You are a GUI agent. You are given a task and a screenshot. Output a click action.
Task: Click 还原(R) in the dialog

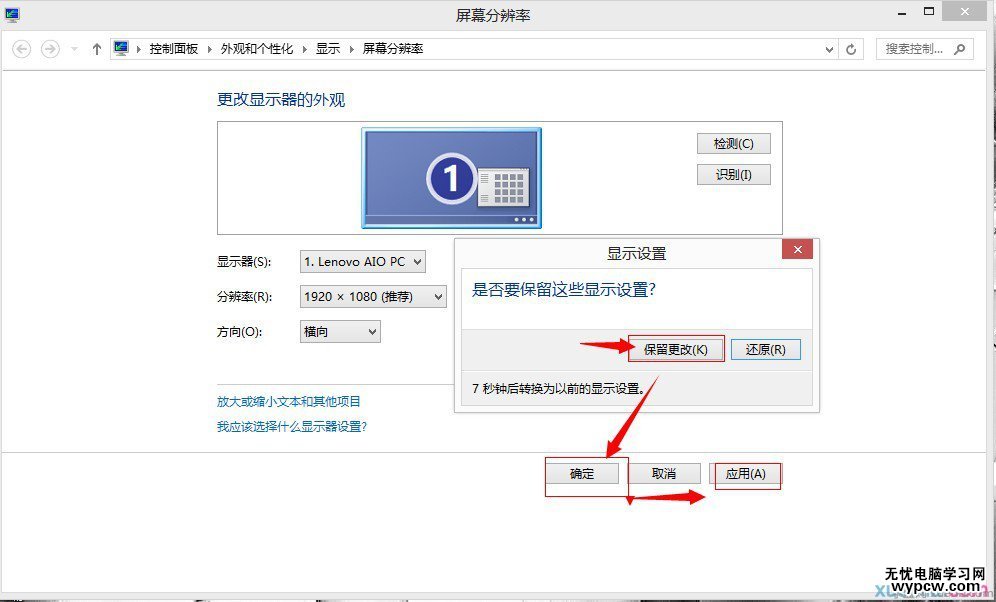(765, 349)
